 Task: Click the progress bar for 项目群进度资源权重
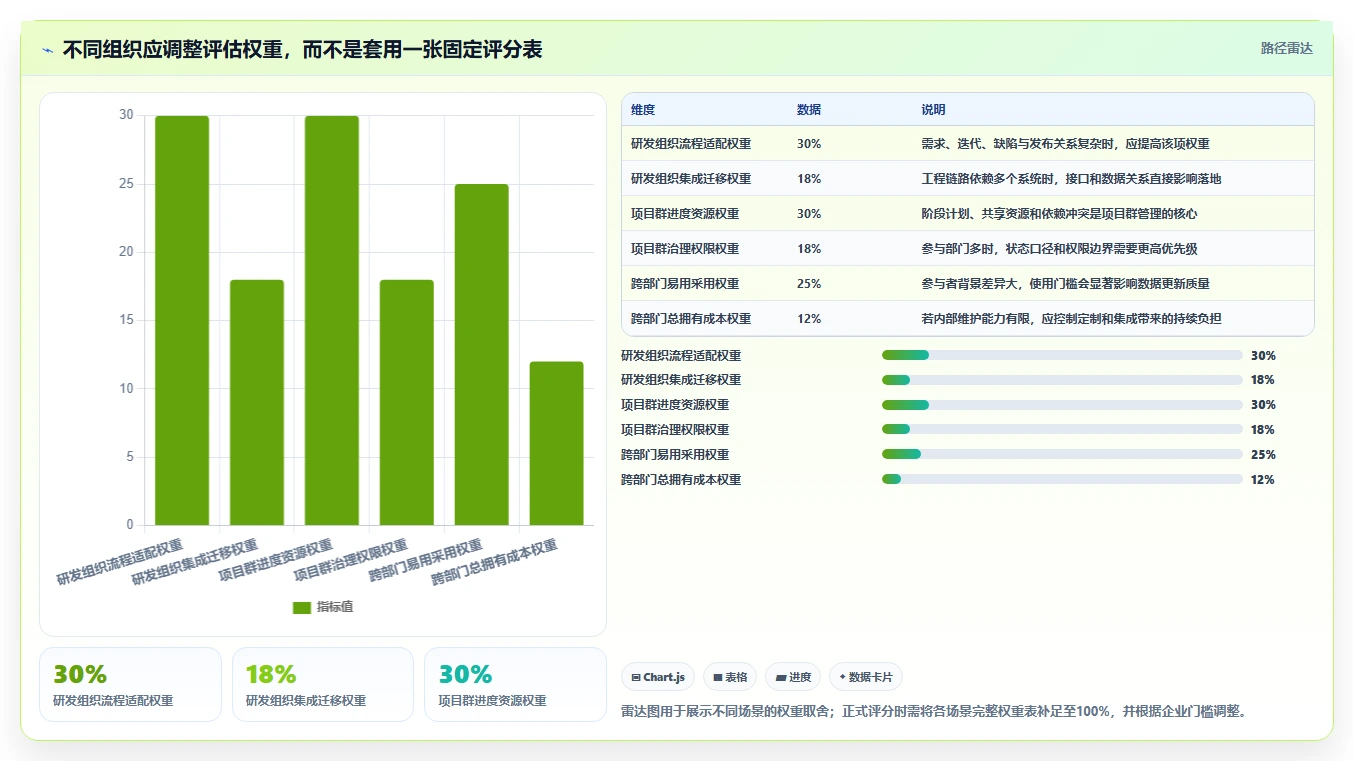pos(1062,405)
